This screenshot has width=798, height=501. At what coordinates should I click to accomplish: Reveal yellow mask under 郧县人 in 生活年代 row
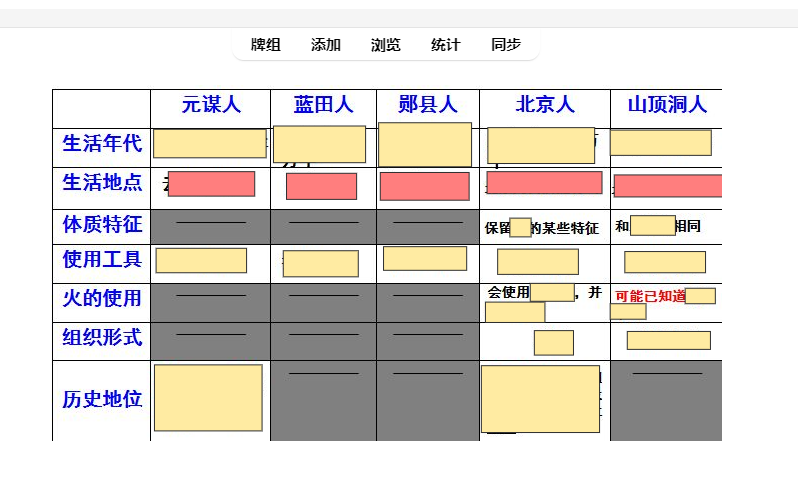[425, 144]
